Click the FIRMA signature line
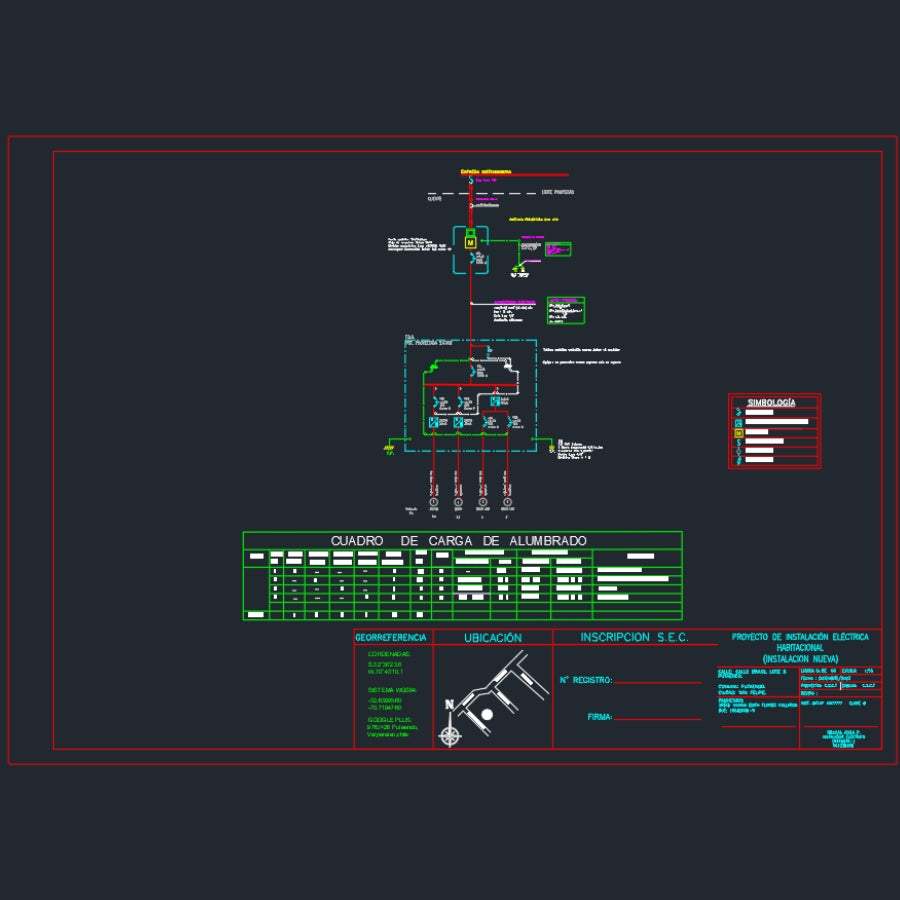This screenshot has width=900, height=900. point(657,718)
